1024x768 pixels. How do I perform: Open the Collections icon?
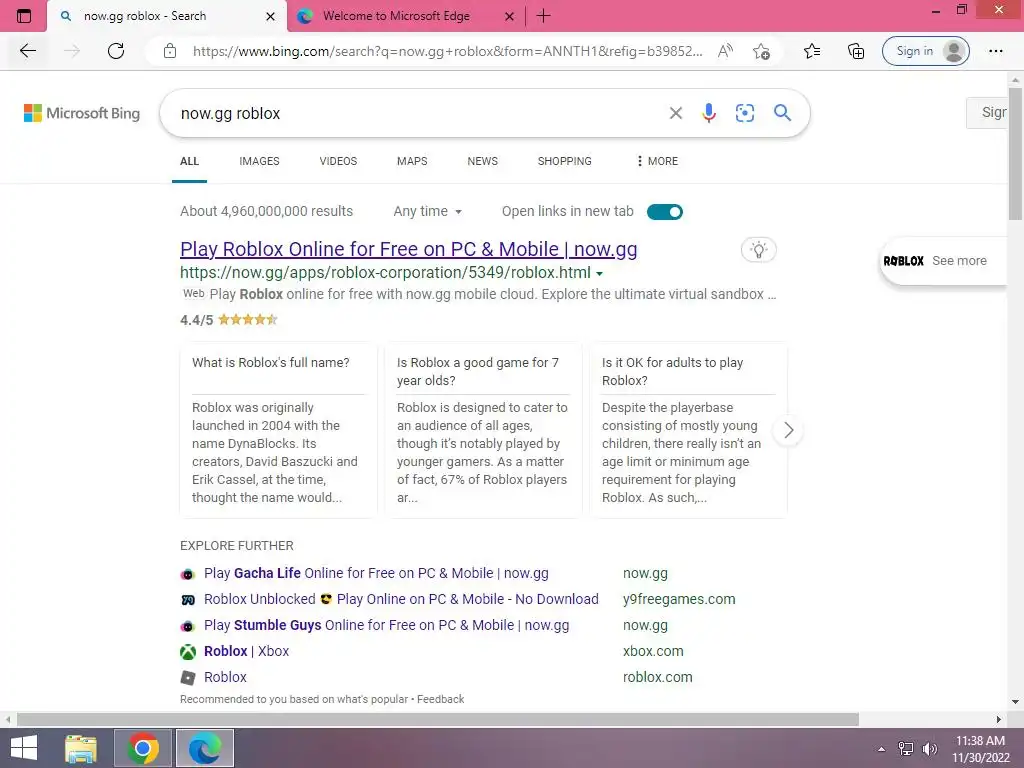856,51
